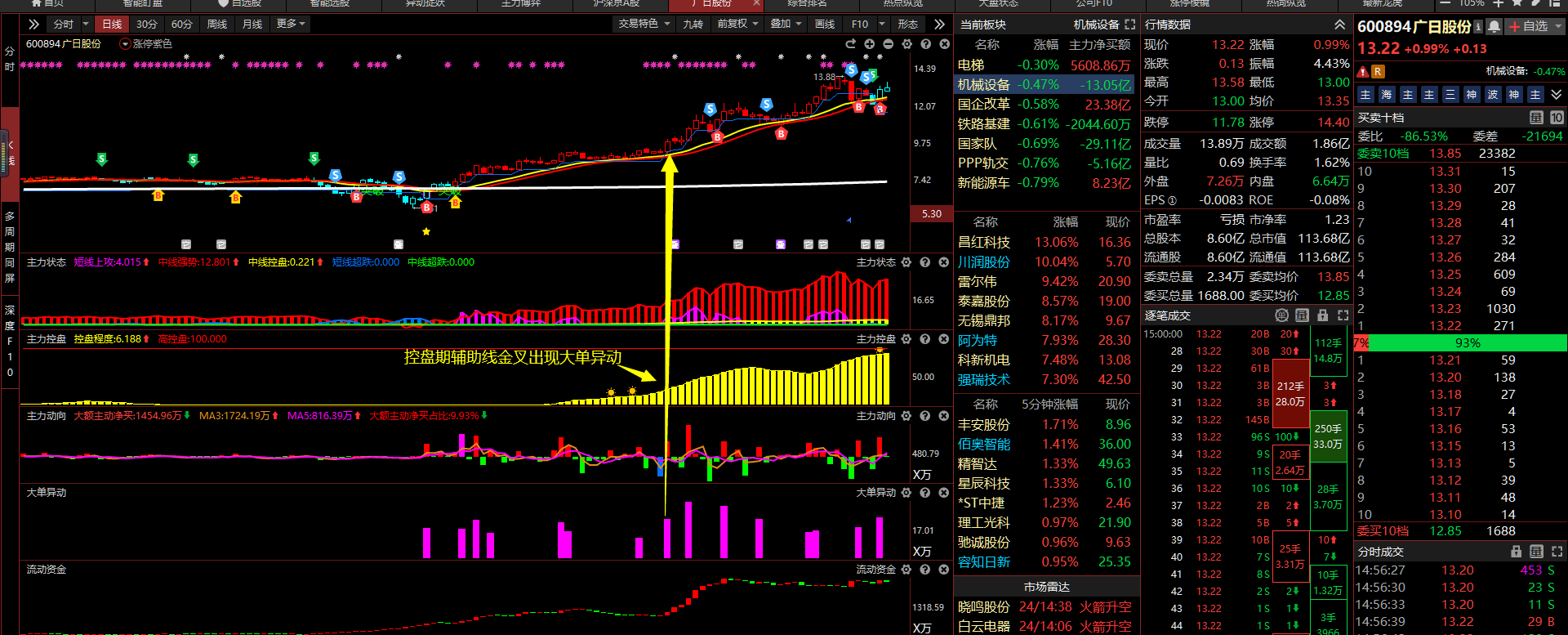The width and height of the screenshot is (1568, 635).
Task: Open the 更多 periods dropdown
Action: point(291,25)
